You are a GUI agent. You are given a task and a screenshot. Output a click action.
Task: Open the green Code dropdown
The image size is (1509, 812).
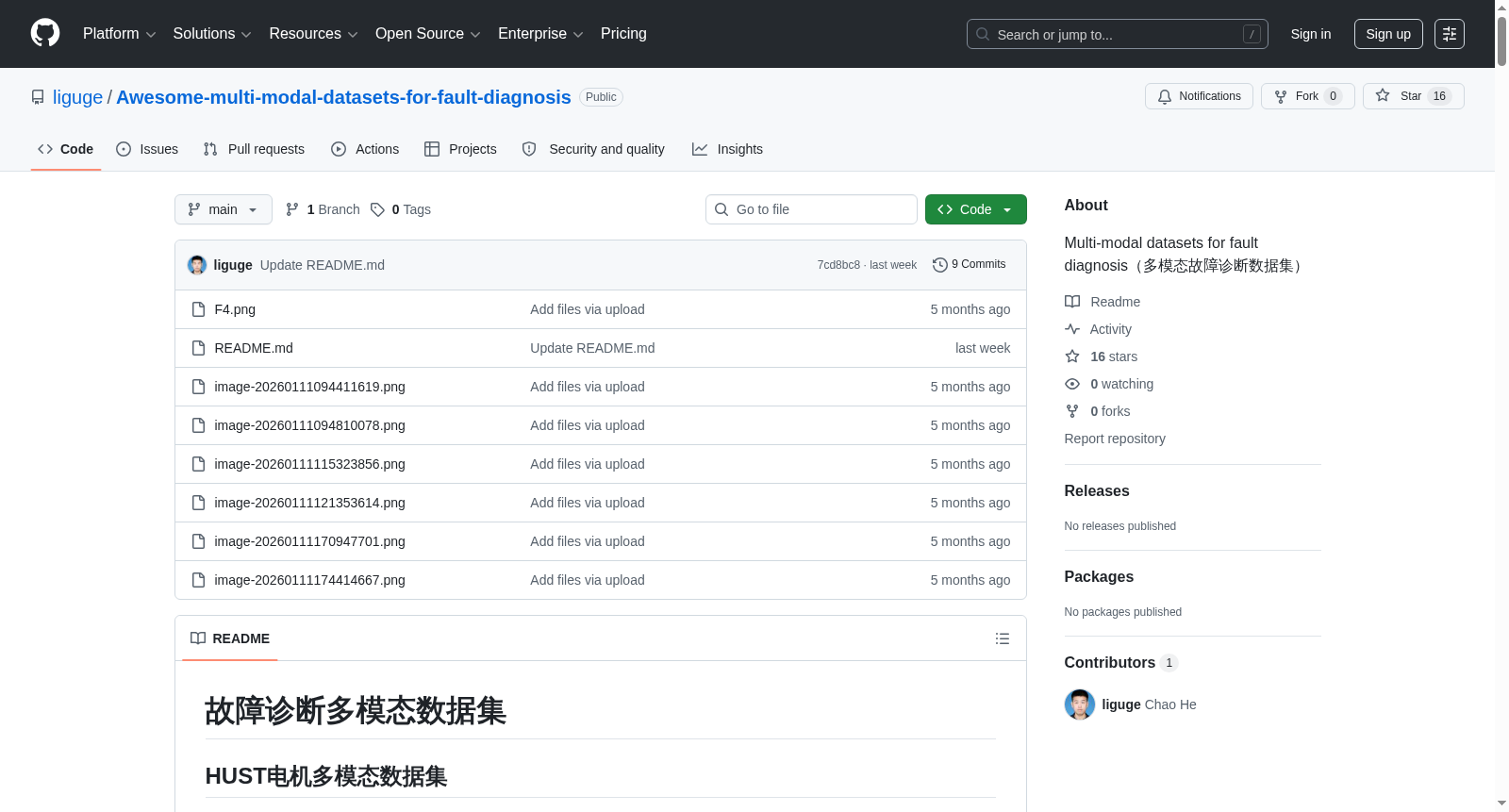976,209
